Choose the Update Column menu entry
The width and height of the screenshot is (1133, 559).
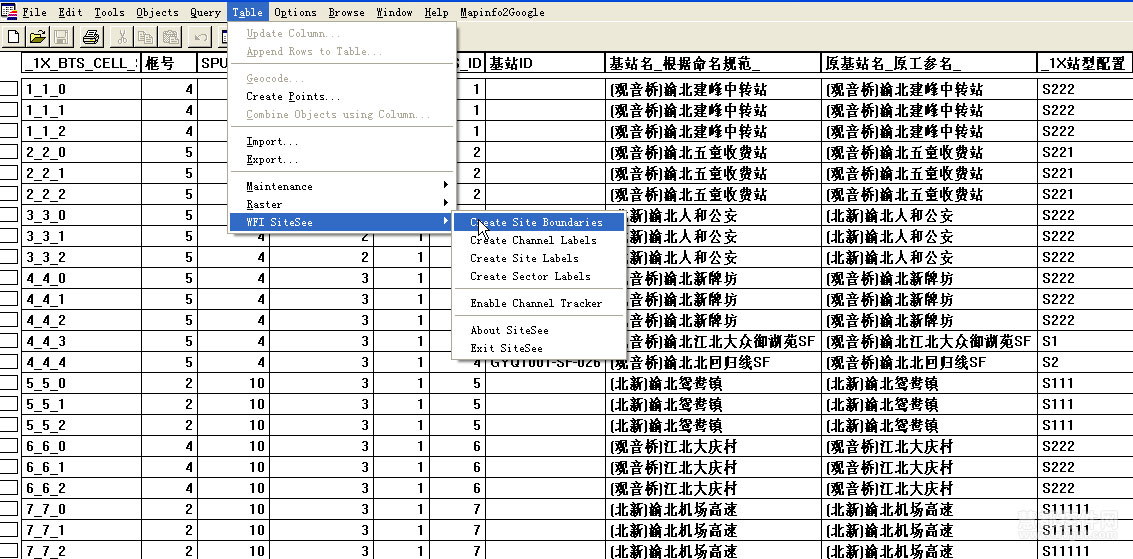coord(342,33)
